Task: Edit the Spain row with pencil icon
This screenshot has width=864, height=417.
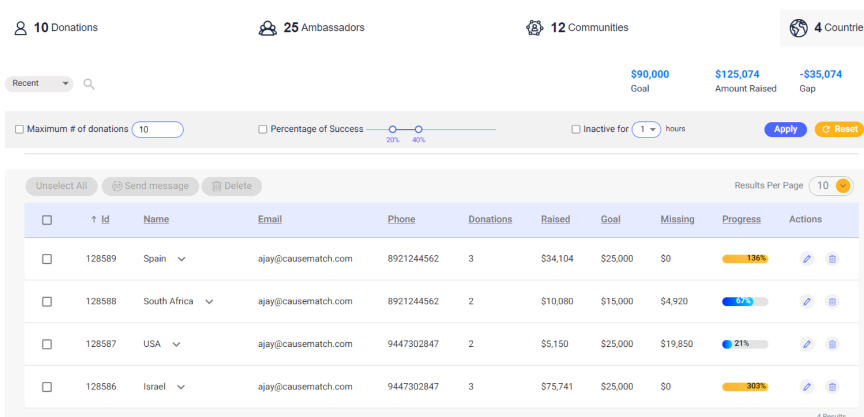Action: click(807, 259)
